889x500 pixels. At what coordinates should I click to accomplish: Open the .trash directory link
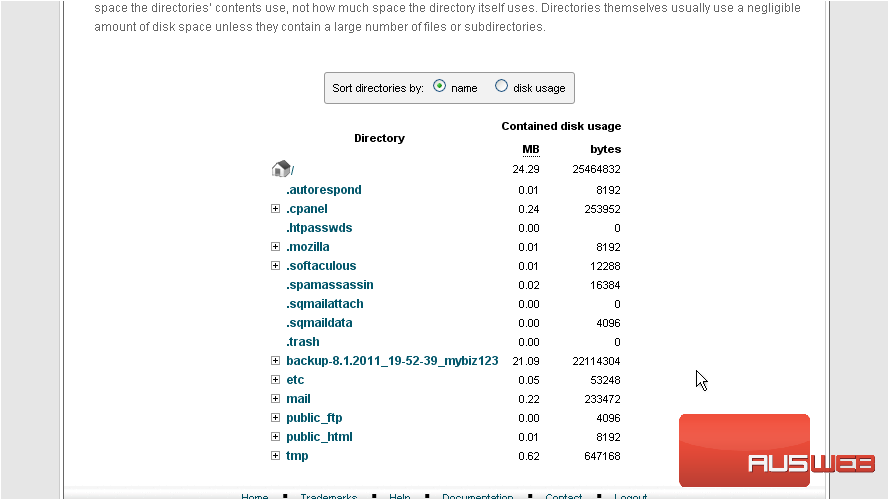click(303, 342)
